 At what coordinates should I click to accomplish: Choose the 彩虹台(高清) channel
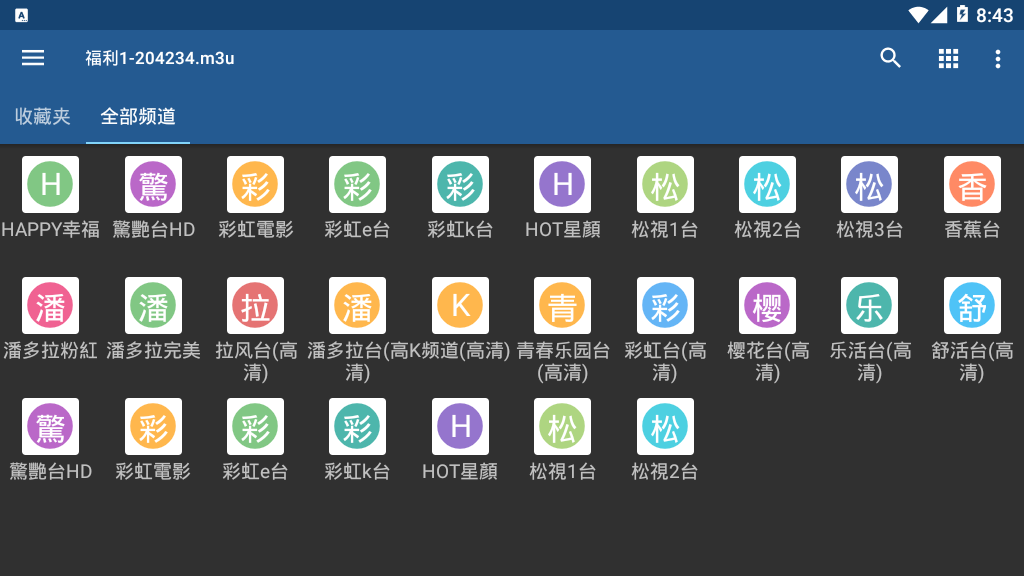[665, 306]
